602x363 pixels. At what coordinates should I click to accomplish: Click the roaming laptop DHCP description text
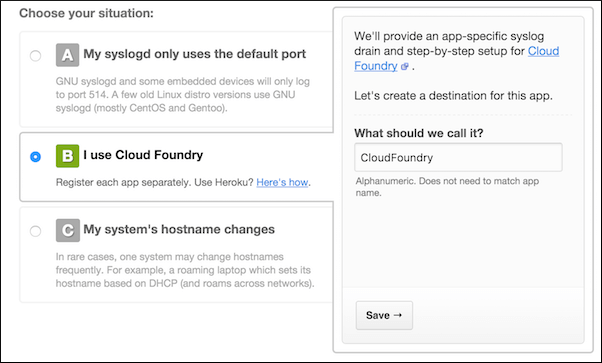click(185, 270)
